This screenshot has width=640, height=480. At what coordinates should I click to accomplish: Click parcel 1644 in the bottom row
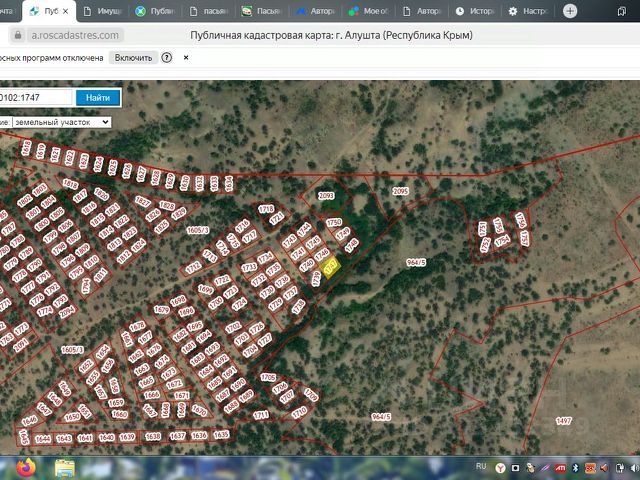coord(42,439)
